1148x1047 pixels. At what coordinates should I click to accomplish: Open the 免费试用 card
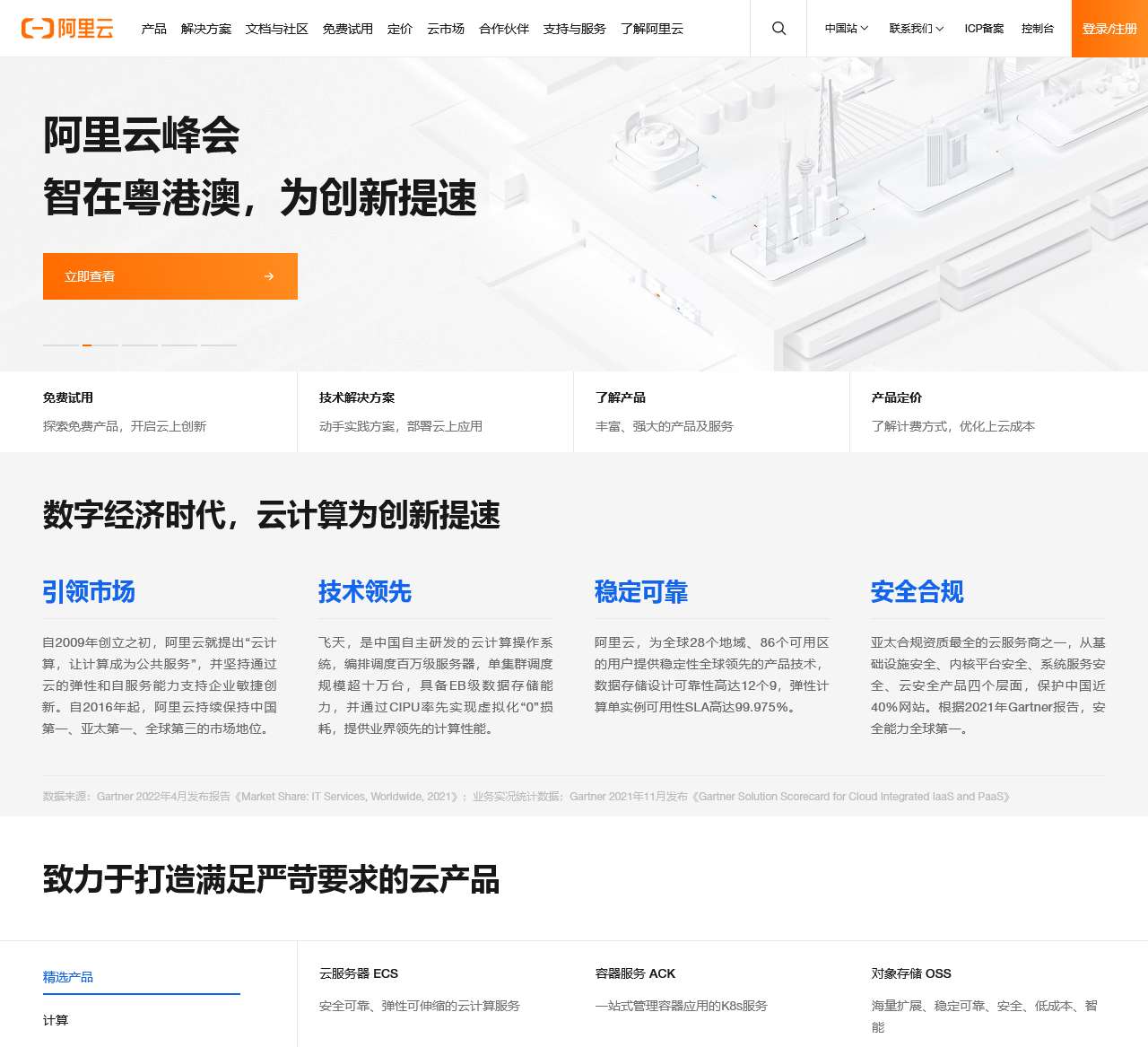[148, 411]
